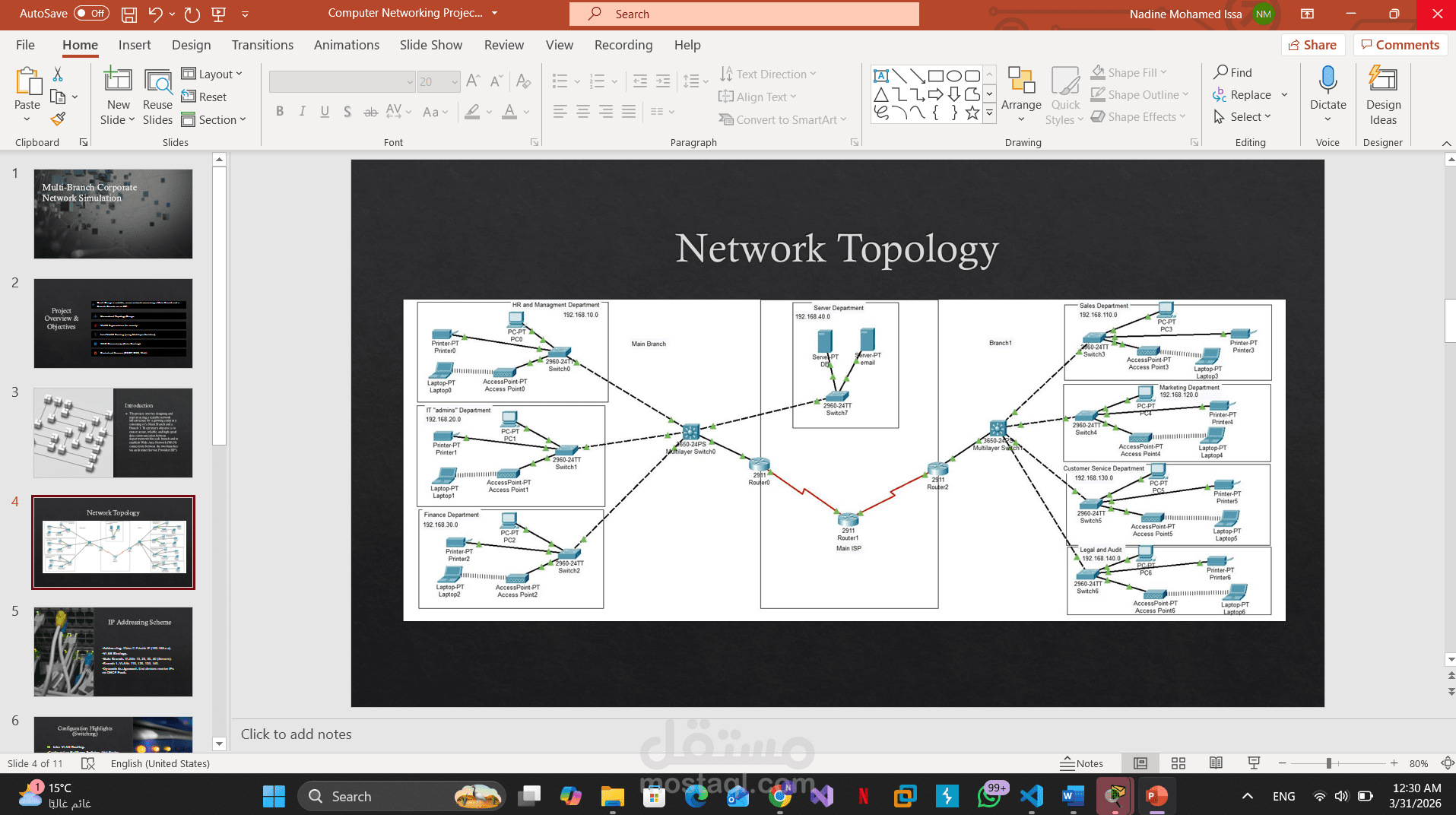Toggle the Notes pane from status bar

point(1082,763)
